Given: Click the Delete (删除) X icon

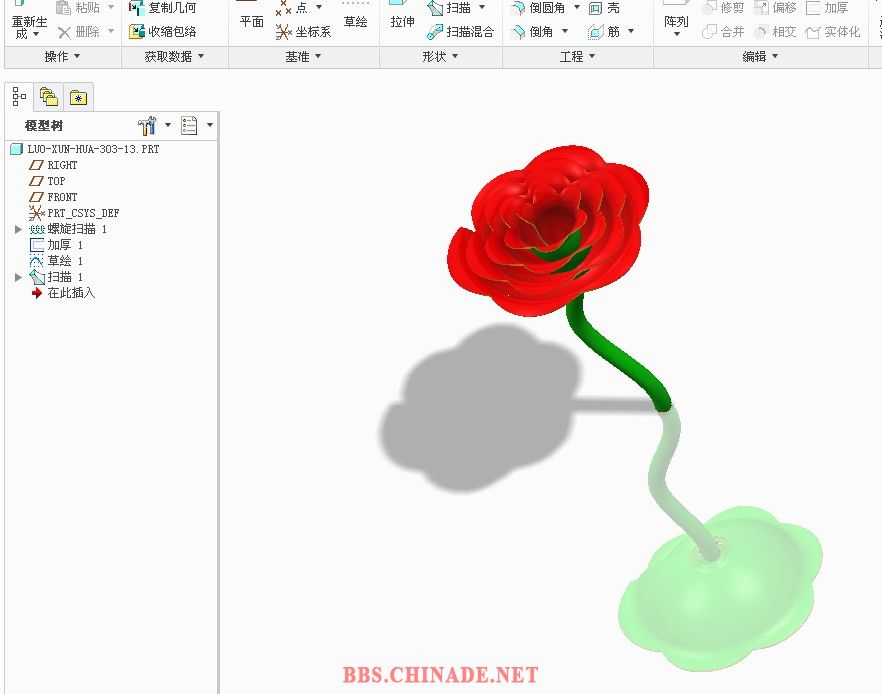Looking at the screenshot, I should tap(64, 32).
